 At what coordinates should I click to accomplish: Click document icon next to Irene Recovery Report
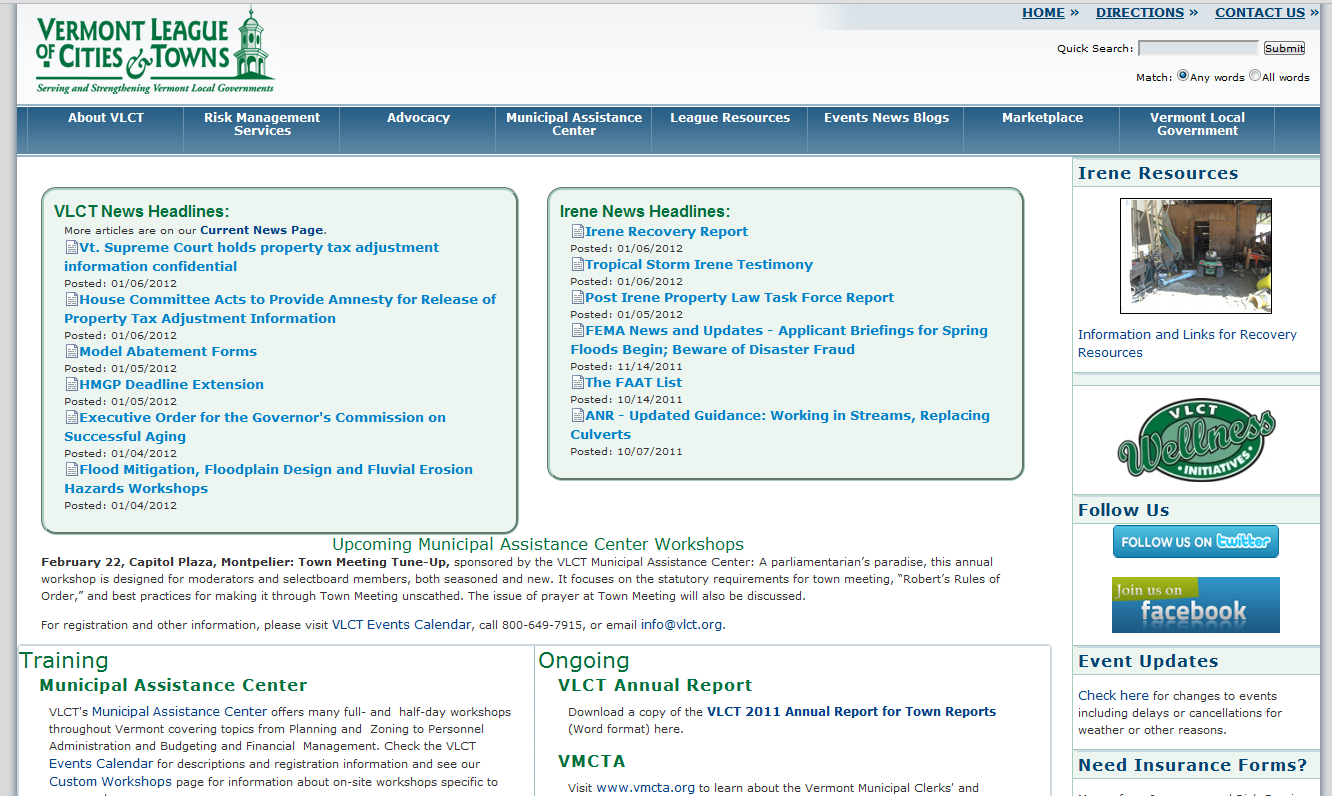click(x=577, y=231)
